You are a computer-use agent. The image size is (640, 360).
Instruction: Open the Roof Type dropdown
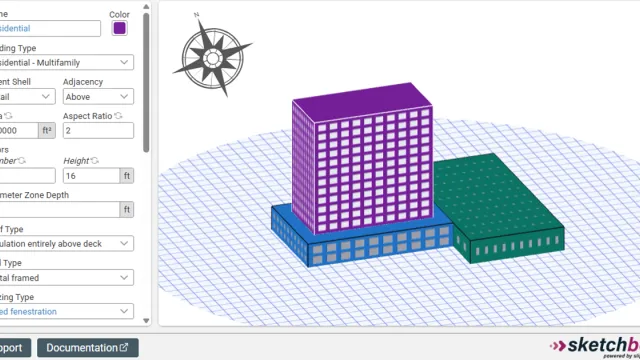pyautogui.click(x=67, y=244)
